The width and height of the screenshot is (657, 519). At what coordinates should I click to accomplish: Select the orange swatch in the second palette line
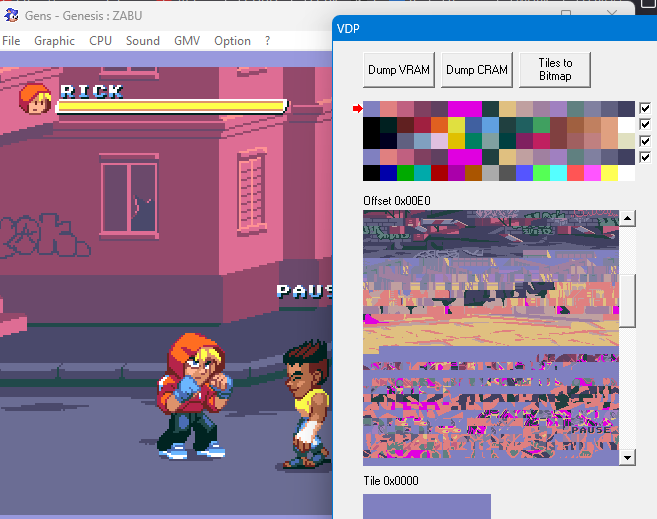pos(440,125)
